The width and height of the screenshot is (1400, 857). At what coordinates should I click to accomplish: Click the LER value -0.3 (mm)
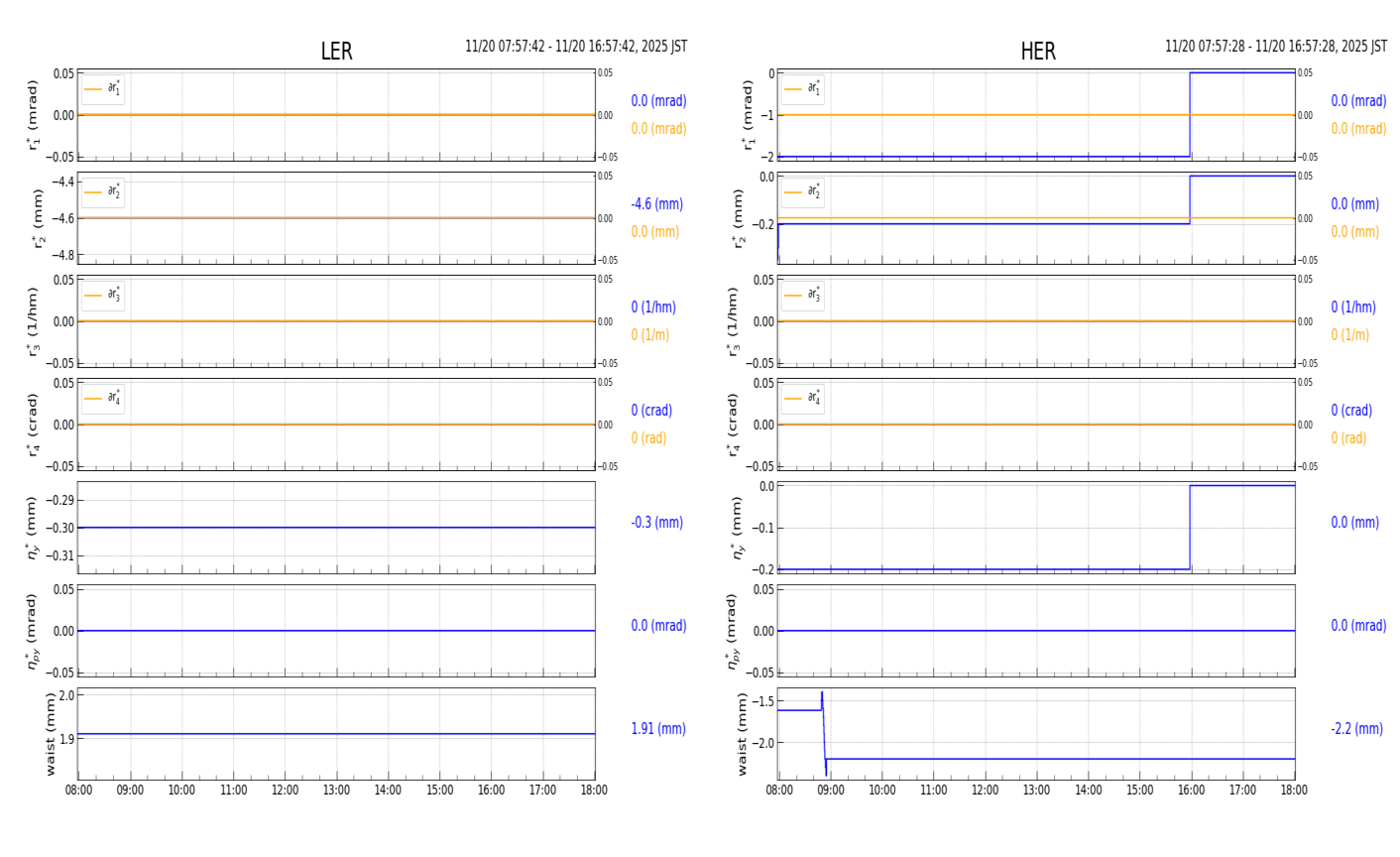[657, 523]
